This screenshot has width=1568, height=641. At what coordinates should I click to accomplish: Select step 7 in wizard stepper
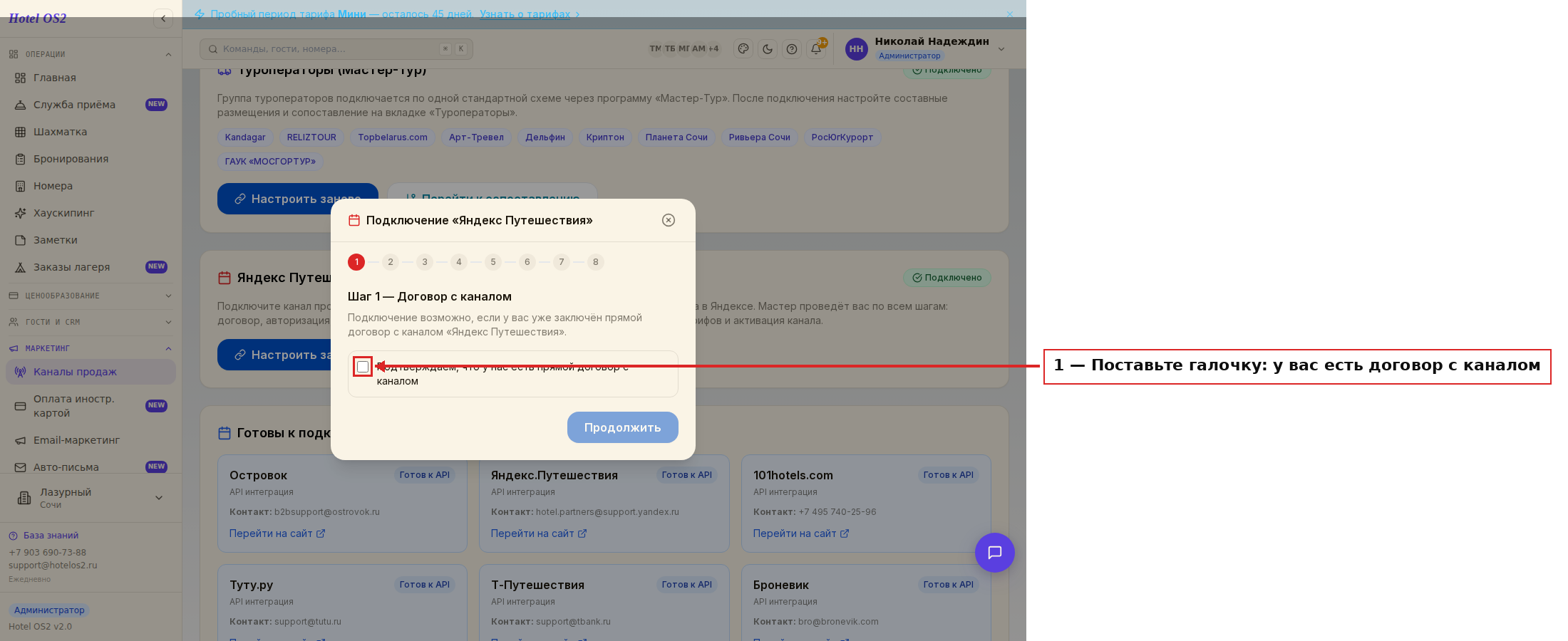(561, 262)
